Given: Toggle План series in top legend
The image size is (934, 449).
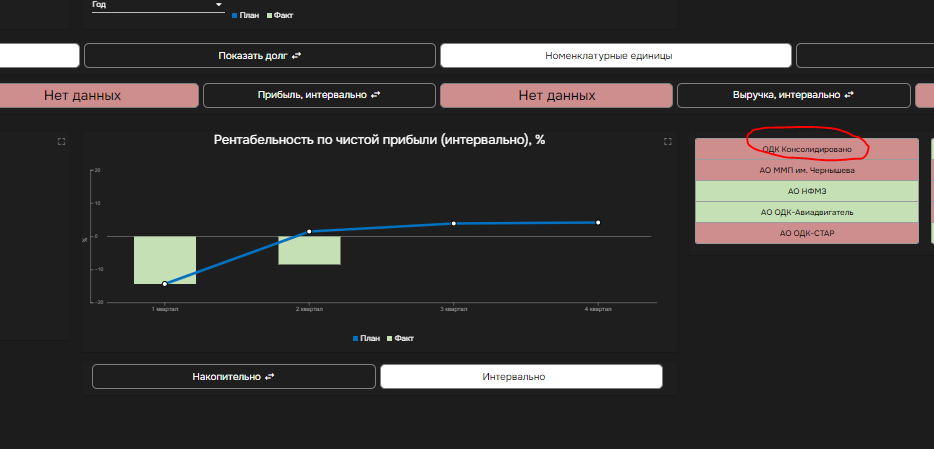Looking at the screenshot, I should pos(246,16).
